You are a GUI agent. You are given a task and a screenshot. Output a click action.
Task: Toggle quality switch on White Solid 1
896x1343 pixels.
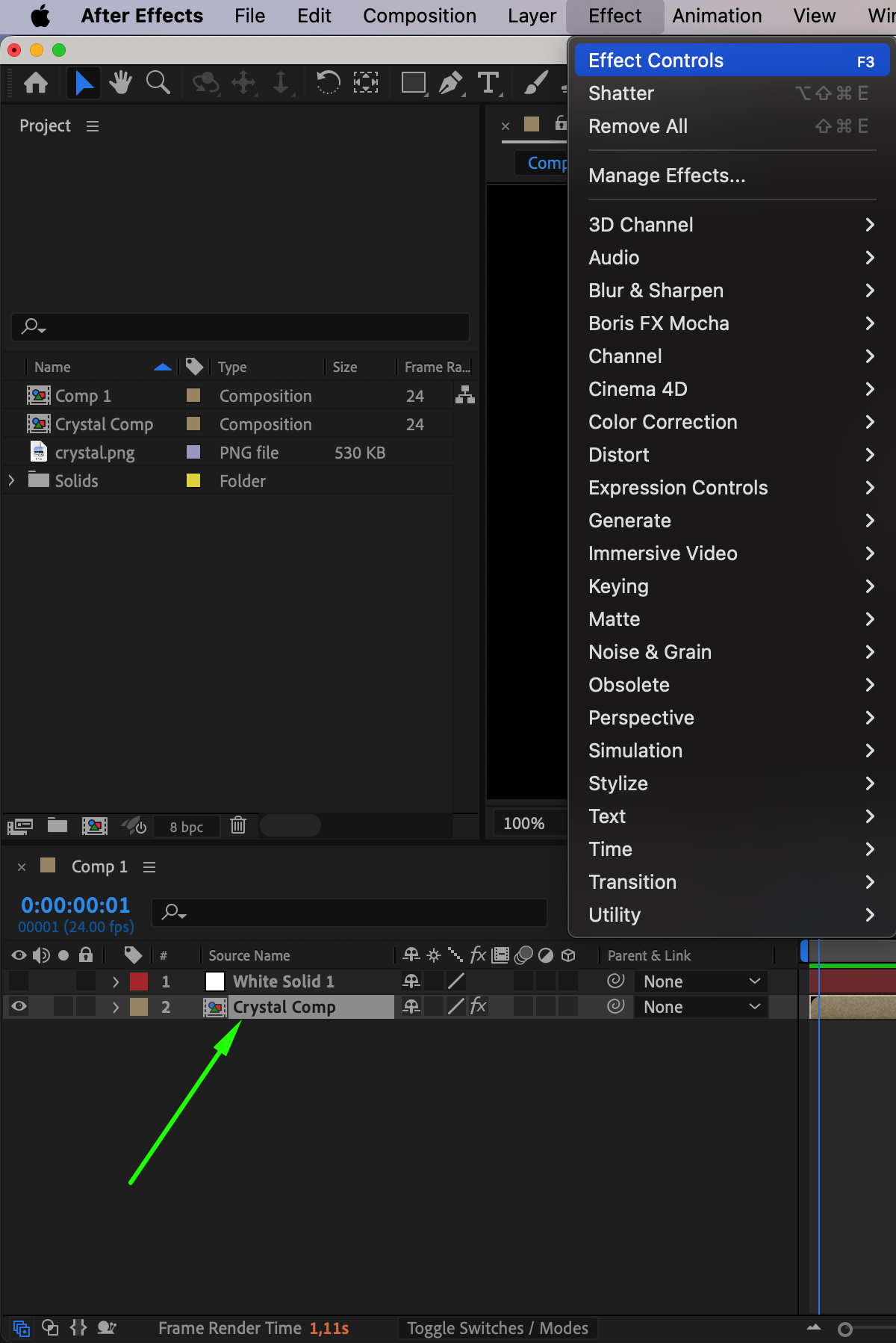456,981
